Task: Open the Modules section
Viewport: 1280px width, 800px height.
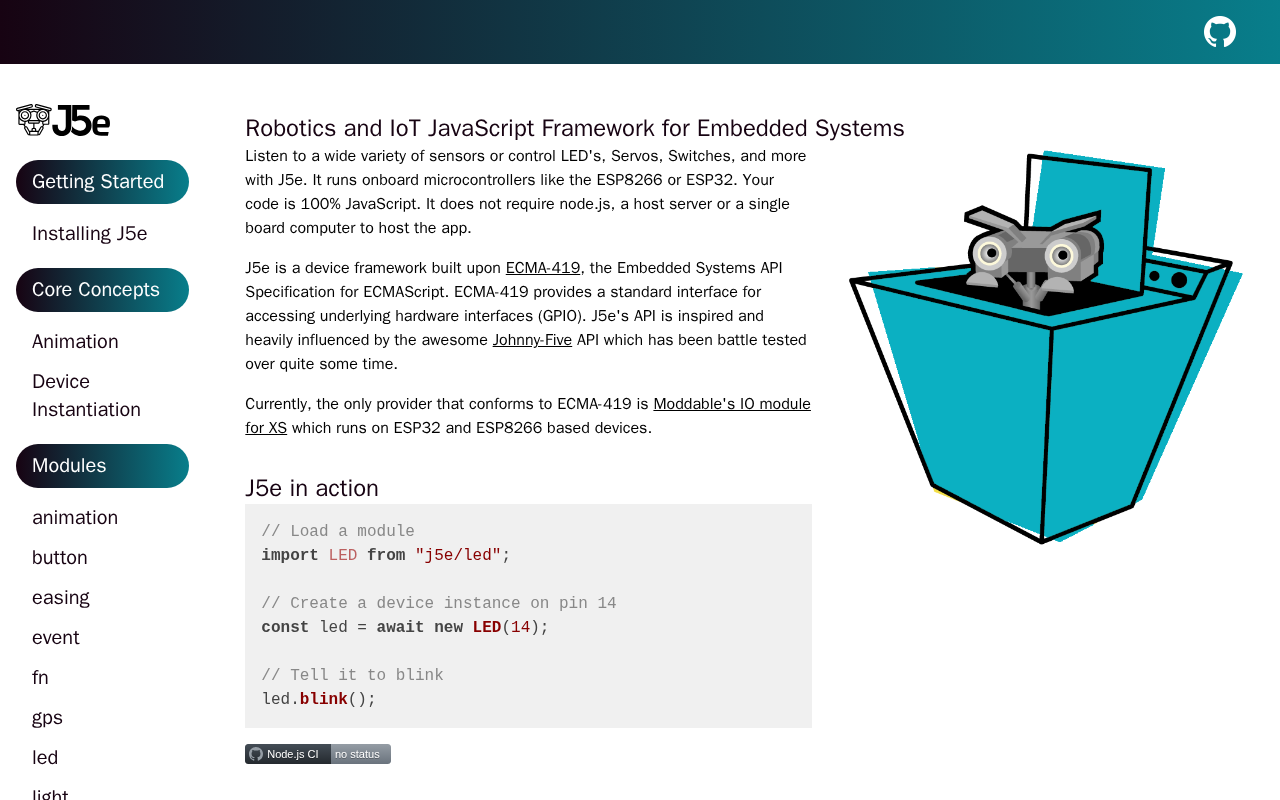Action: tap(102, 466)
